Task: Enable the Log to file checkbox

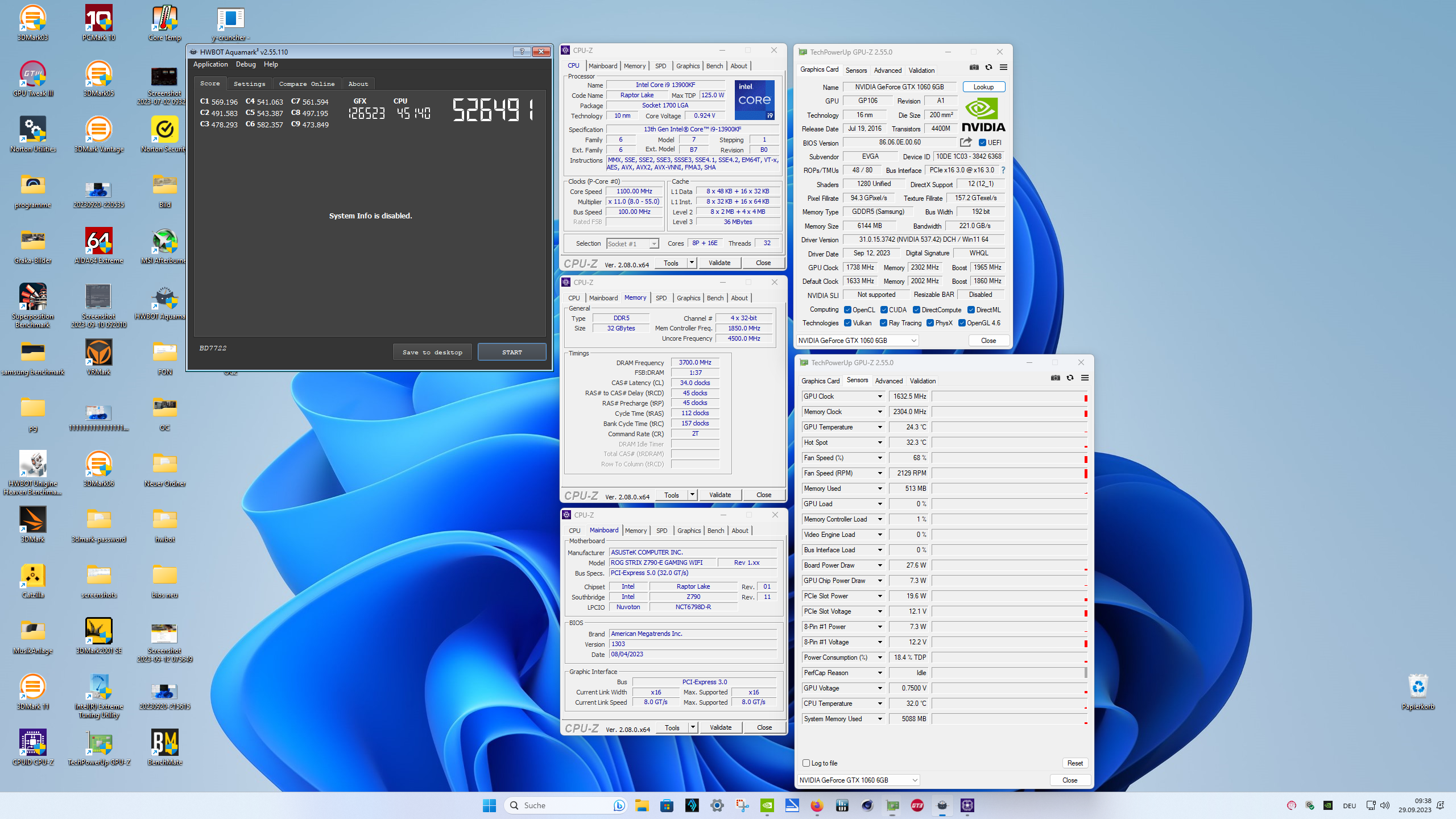Action: tap(806, 763)
